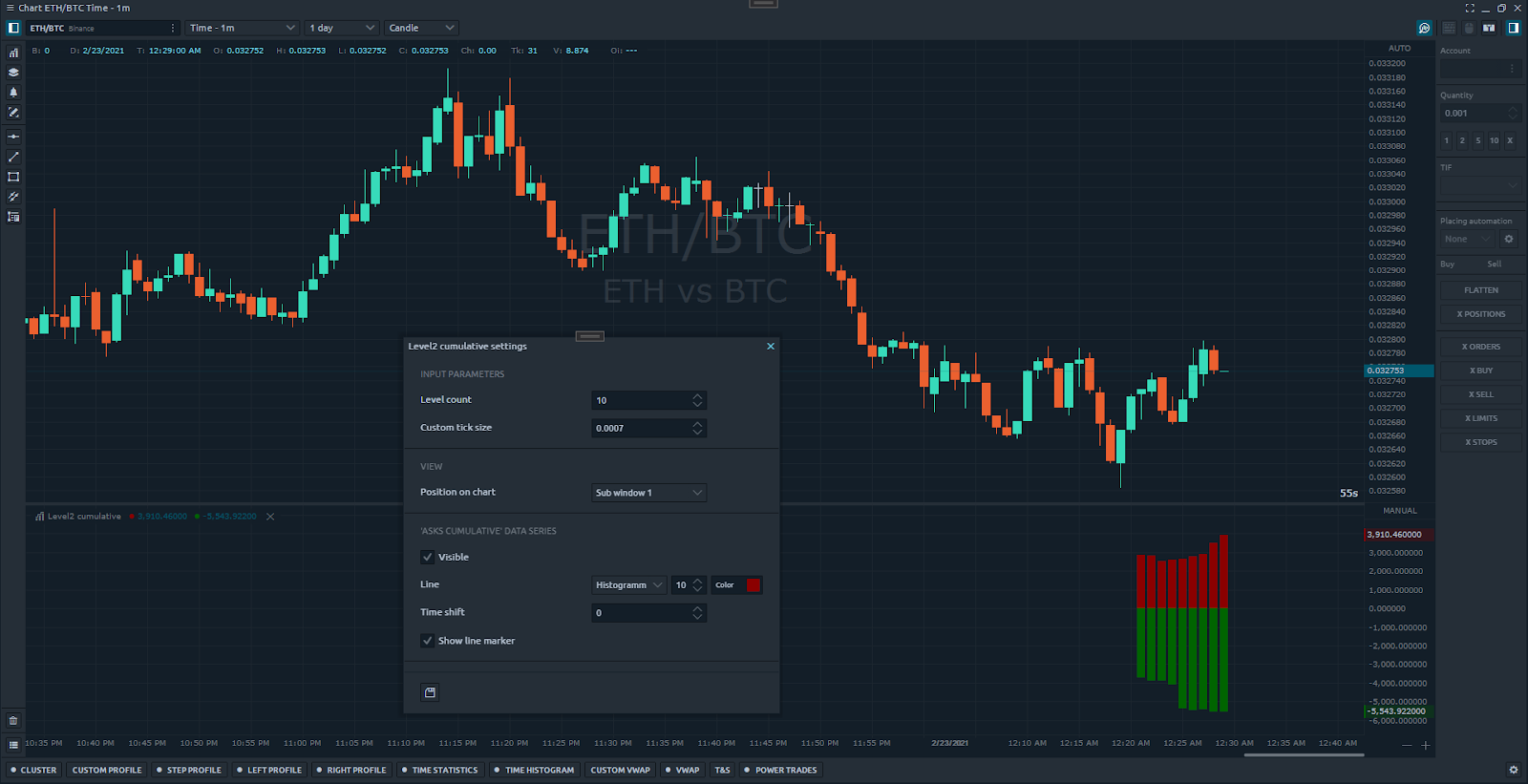Open the Candle chart style dropdown
This screenshot has height=784, width=1528.
coord(421,28)
